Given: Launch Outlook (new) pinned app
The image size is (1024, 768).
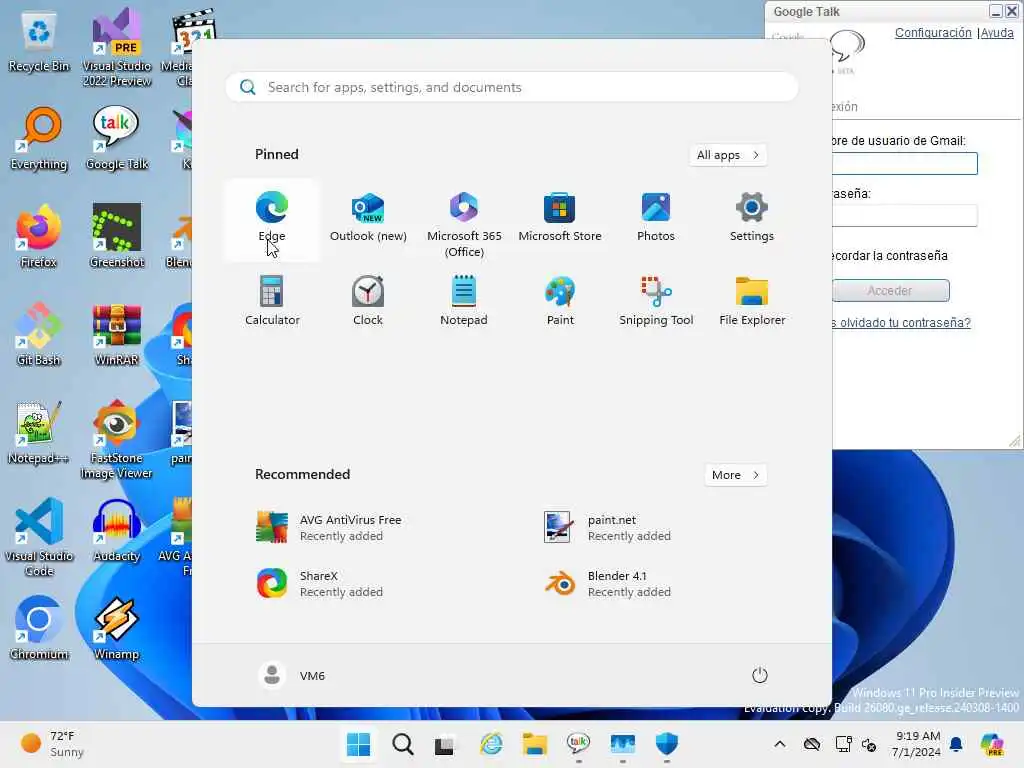Looking at the screenshot, I should click(368, 219).
